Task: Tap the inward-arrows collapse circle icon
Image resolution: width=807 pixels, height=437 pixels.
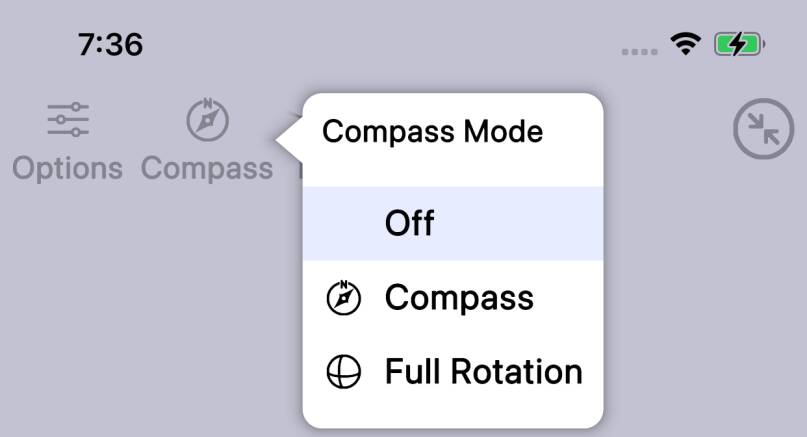Action: tap(763, 130)
